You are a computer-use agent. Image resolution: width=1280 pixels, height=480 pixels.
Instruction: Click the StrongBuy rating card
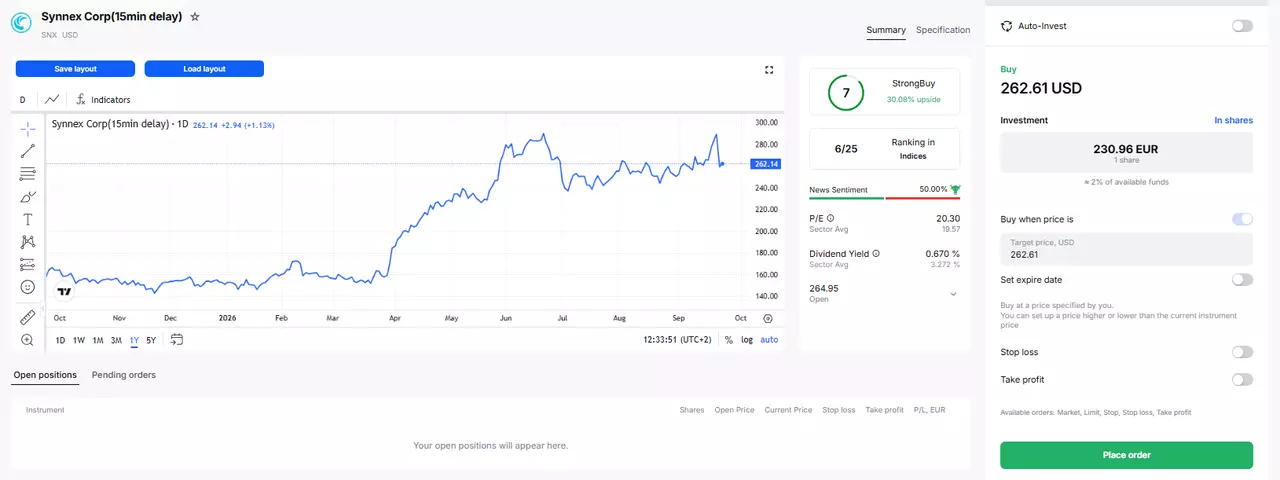point(884,92)
